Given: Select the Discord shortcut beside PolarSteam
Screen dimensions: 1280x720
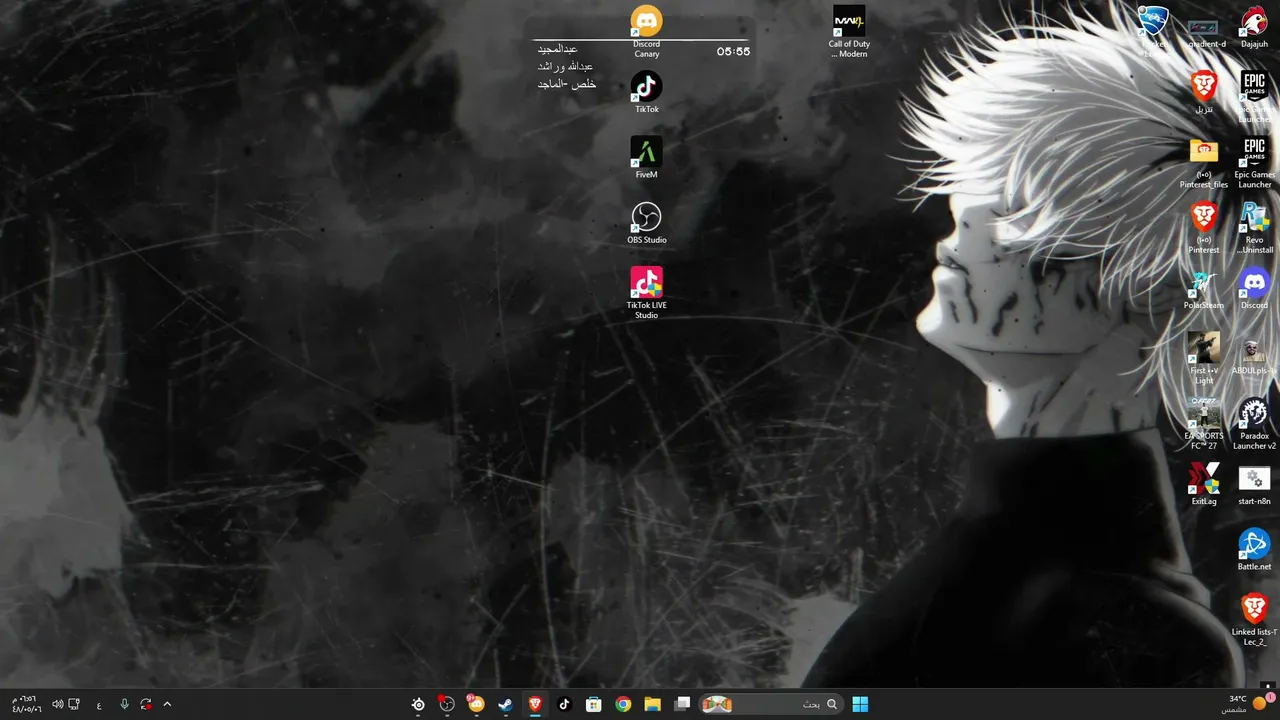Looking at the screenshot, I should click(x=1254, y=288).
